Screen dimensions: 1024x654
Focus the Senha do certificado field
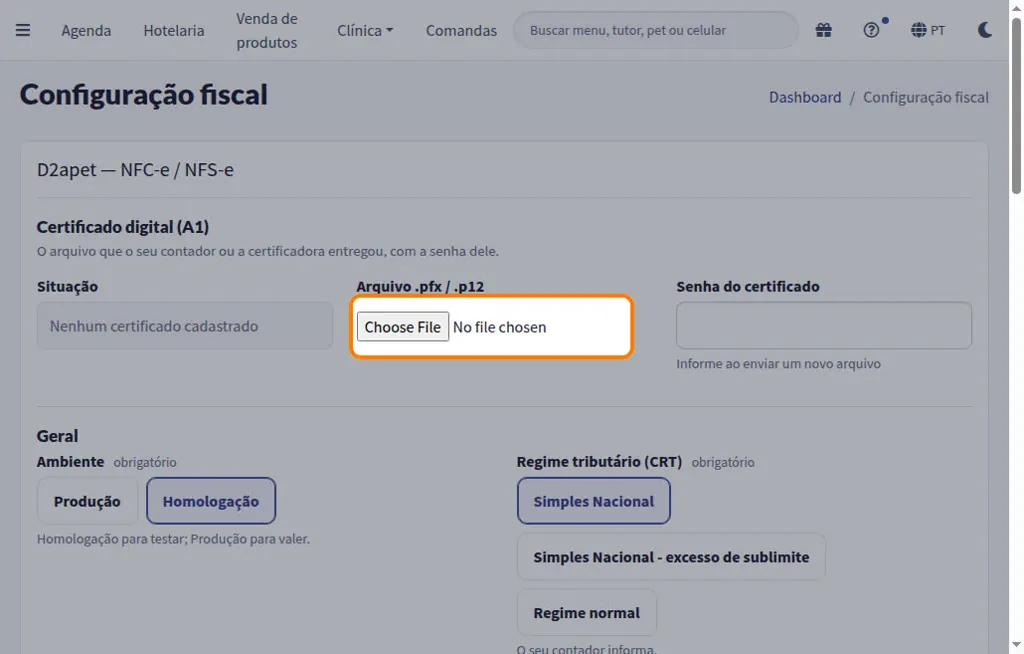pos(824,325)
